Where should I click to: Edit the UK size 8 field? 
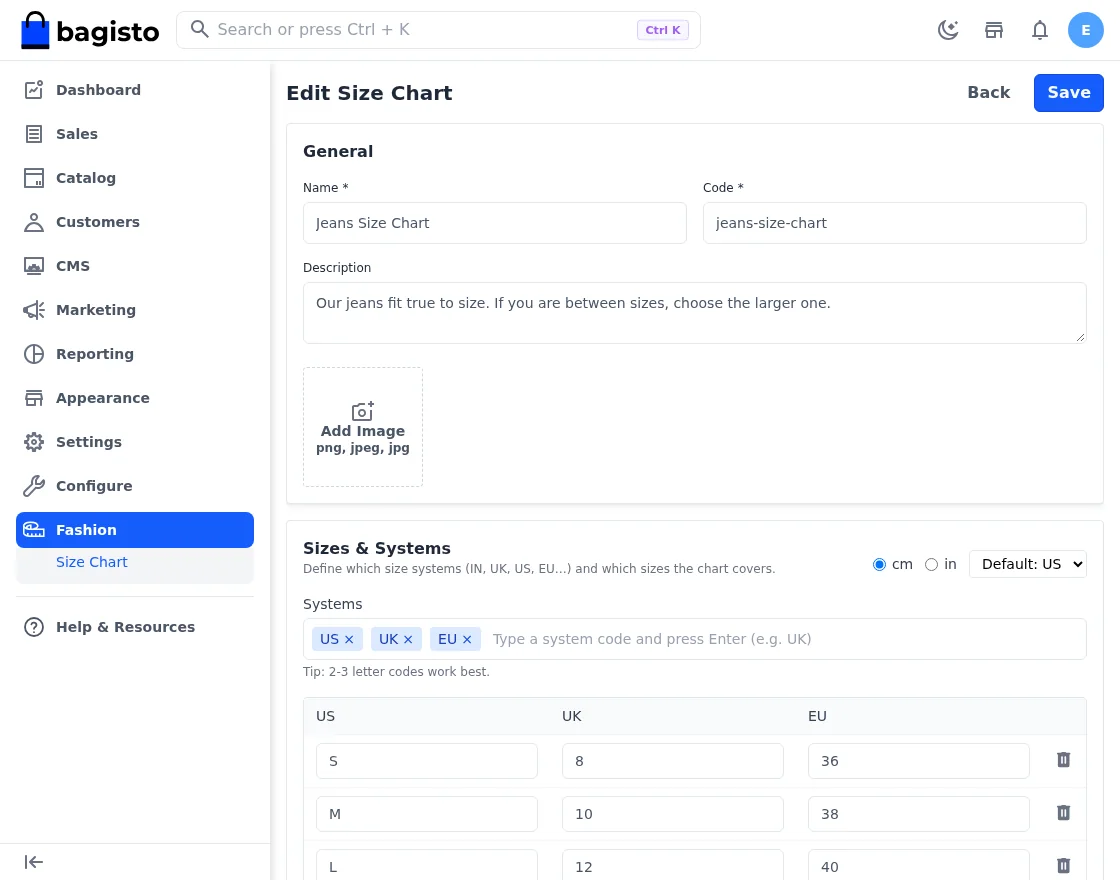(x=672, y=761)
